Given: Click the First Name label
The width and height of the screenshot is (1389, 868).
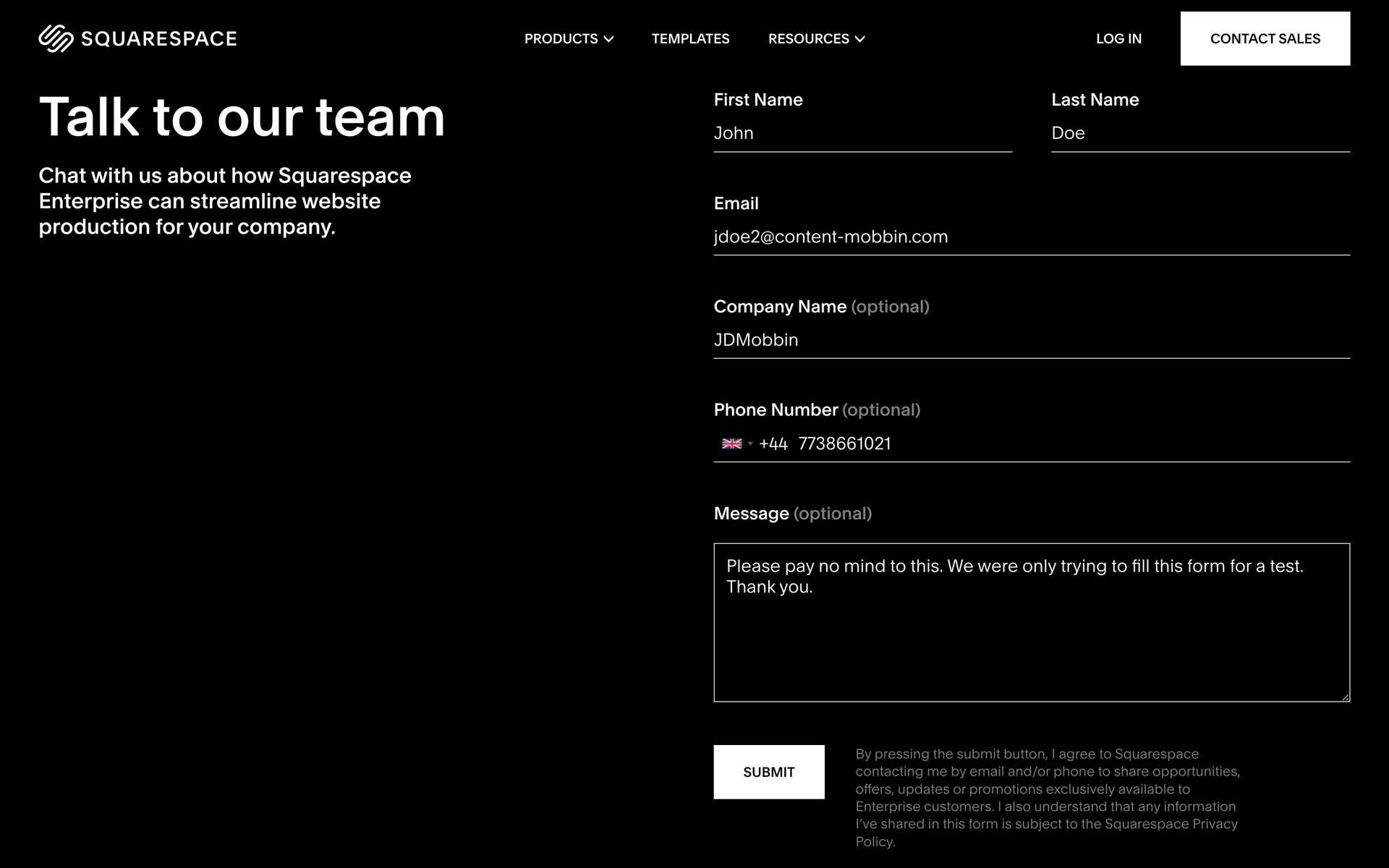Looking at the screenshot, I should 758,100.
